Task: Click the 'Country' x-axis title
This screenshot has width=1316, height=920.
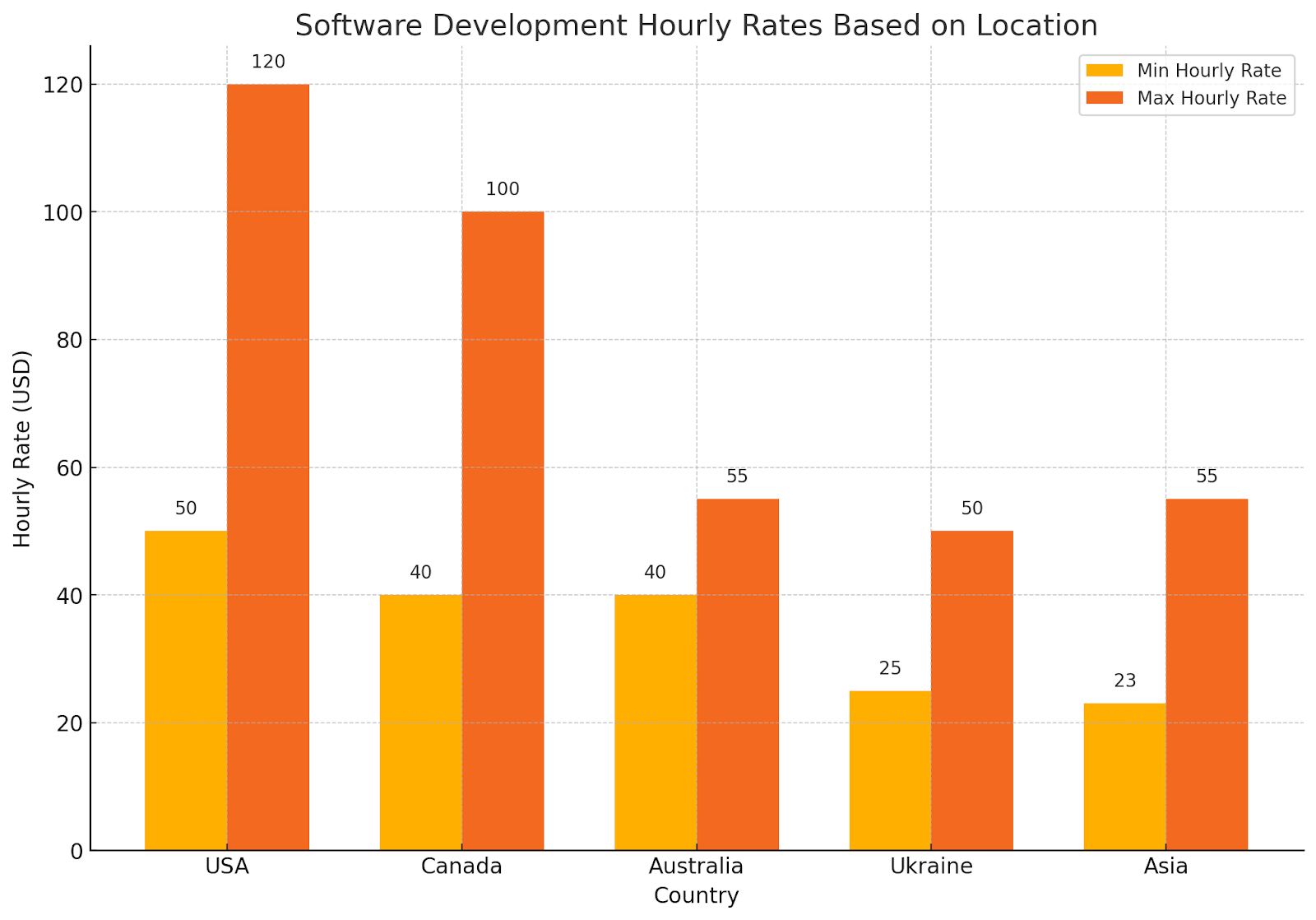Action: pyautogui.click(x=697, y=896)
